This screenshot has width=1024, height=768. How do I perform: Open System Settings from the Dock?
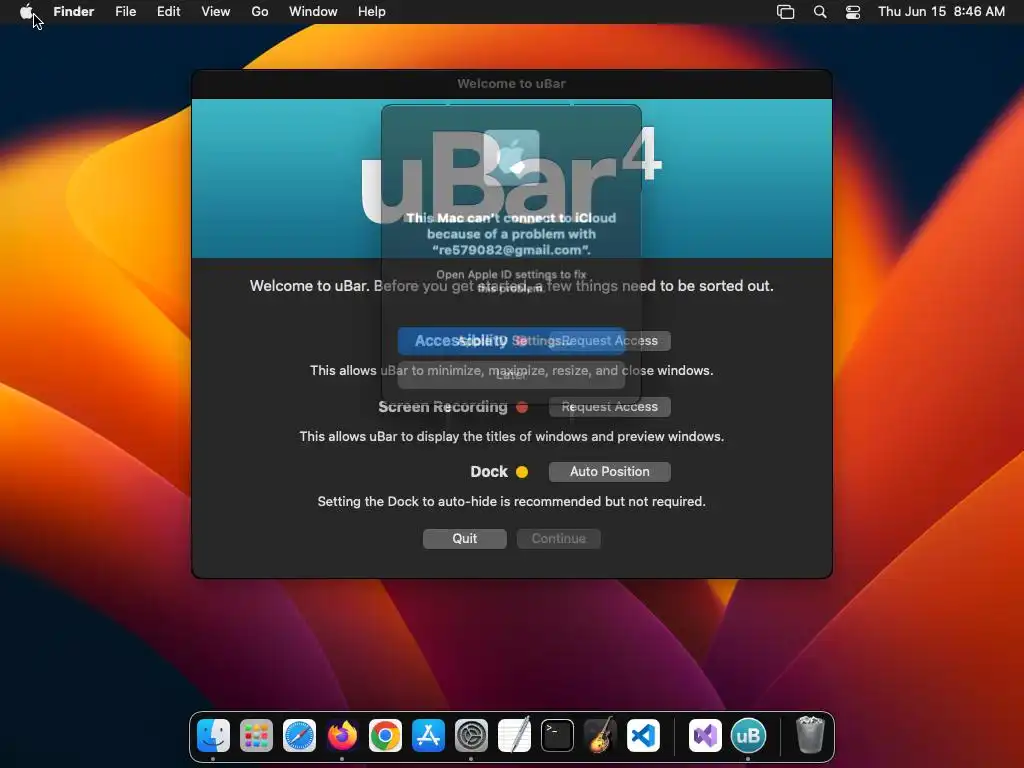coord(471,736)
